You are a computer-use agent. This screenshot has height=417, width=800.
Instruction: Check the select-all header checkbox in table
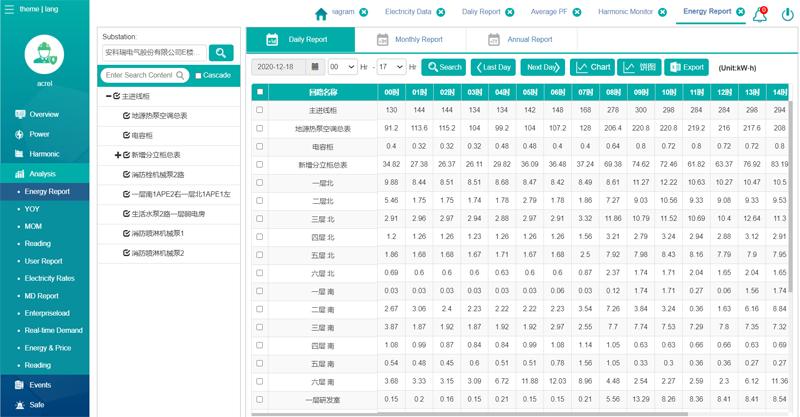(x=260, y=92)
